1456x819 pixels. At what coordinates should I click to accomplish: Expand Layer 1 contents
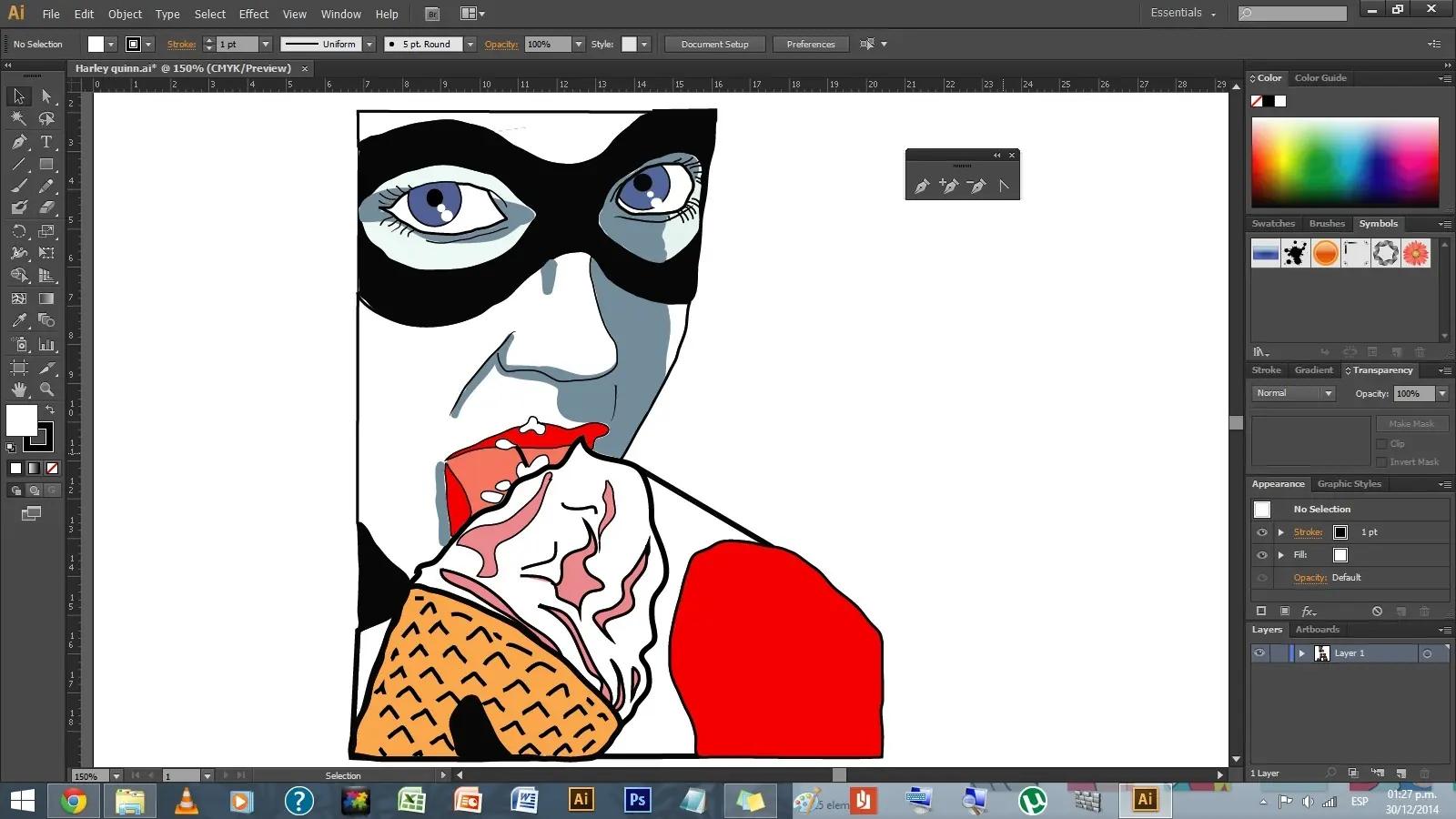click(x=1301, y=653)
